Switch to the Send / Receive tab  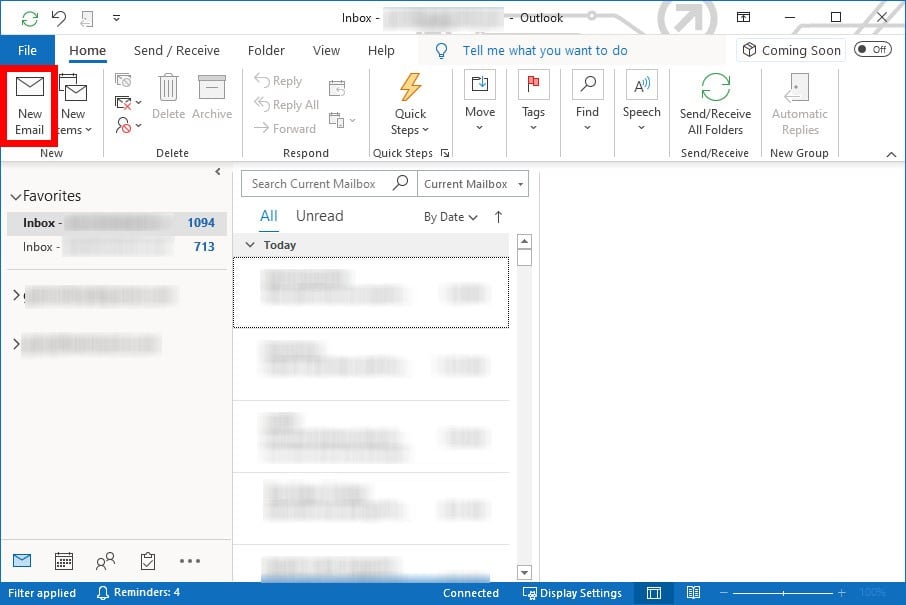pos(176,51)
